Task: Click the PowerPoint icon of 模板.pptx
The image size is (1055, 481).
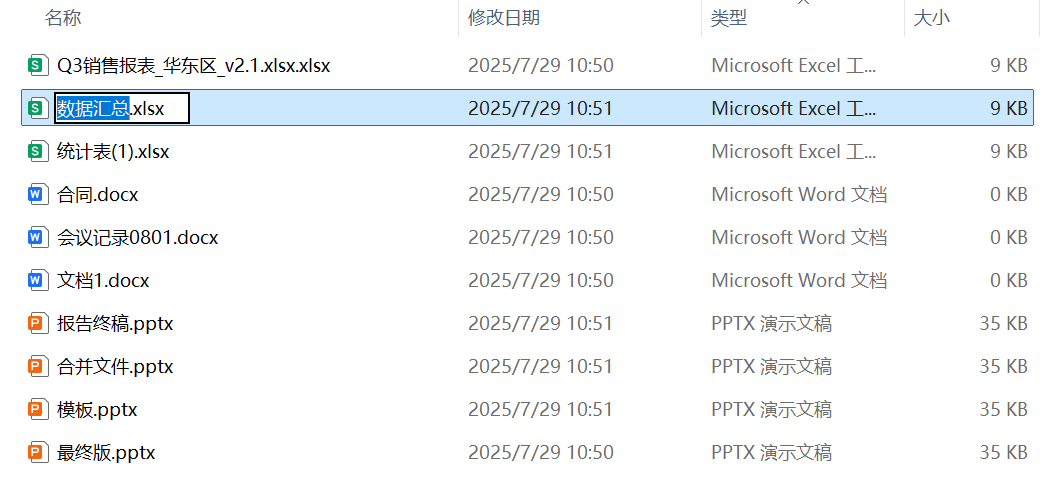Action: [x=38, y=410]
